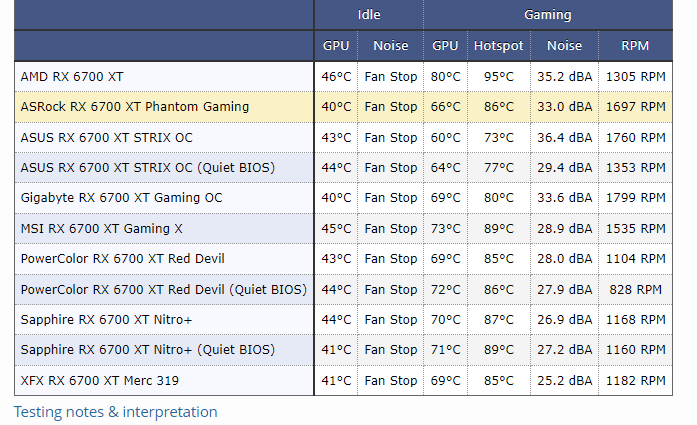Screen dimensions: 697x425
Task: Select MSI RX 6700 XT Gaming X
Action: (102, 228)
